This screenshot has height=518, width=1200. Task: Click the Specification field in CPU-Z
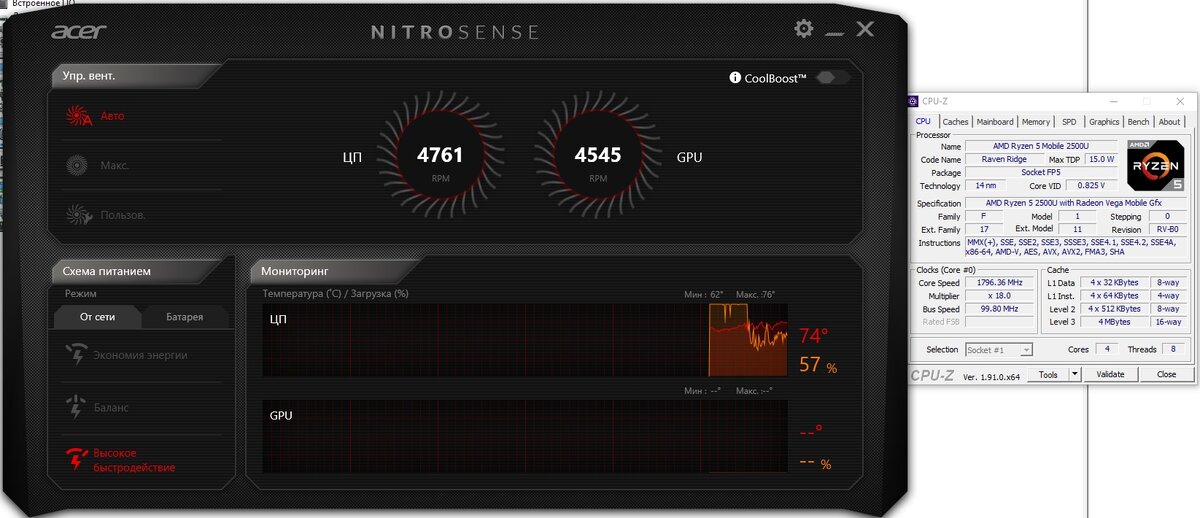(x=1077, y=203)
